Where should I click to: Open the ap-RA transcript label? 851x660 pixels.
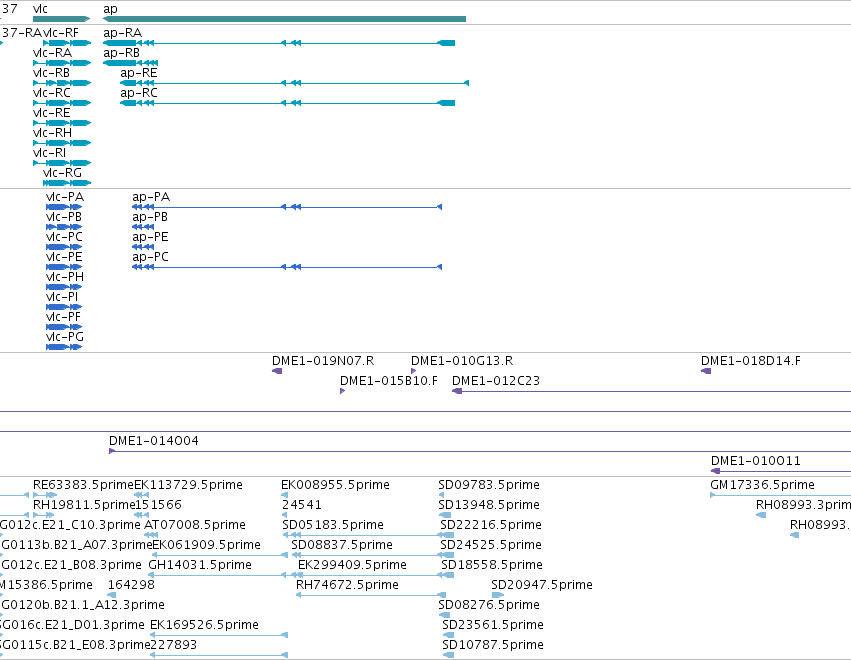point(123,33)
